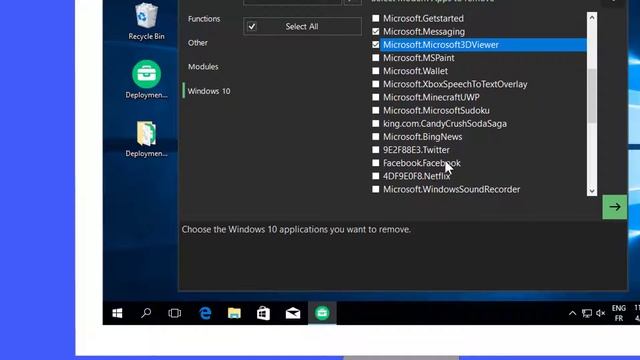The width and height of the screenshot is (640, 360).
Task: Open Mail app from taskbar
Action: [x=293, y=313]
